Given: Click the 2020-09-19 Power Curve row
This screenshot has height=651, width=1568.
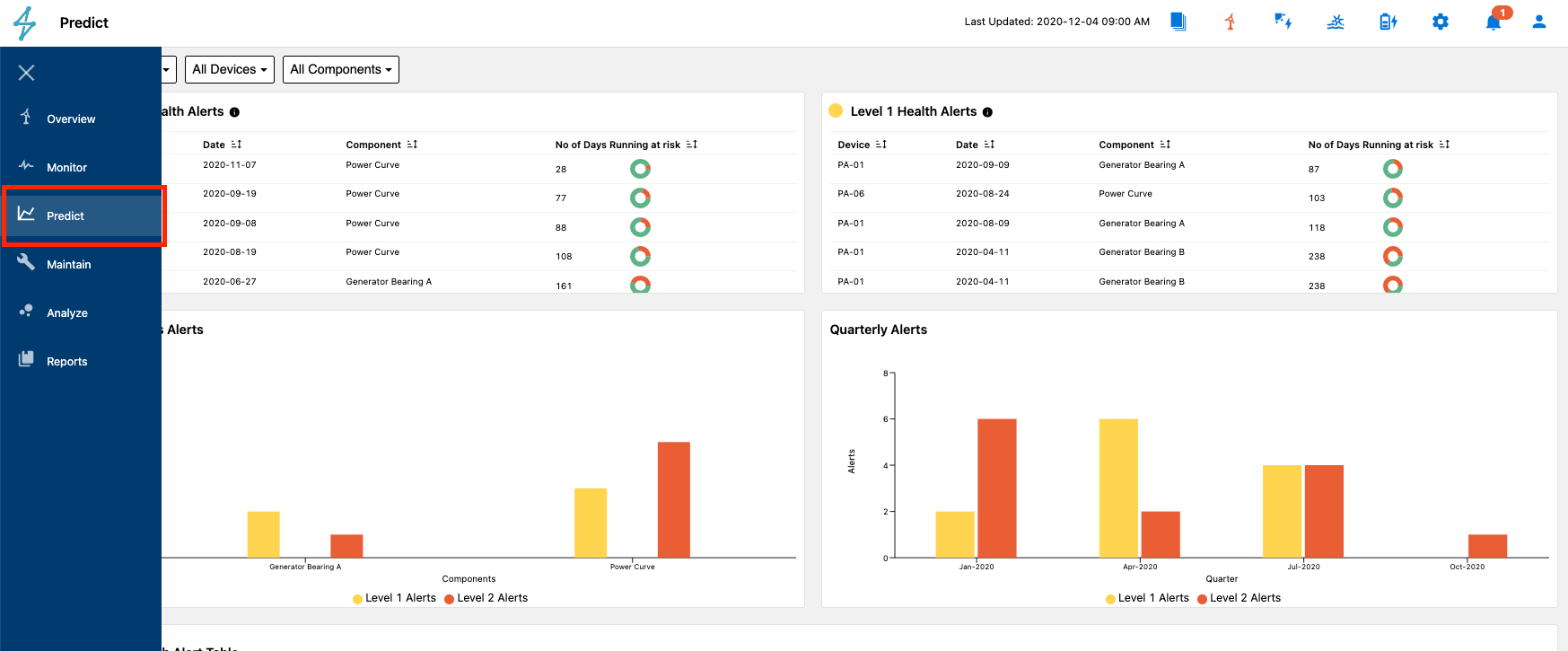Looking at the screenshot, I should point(478,198).
